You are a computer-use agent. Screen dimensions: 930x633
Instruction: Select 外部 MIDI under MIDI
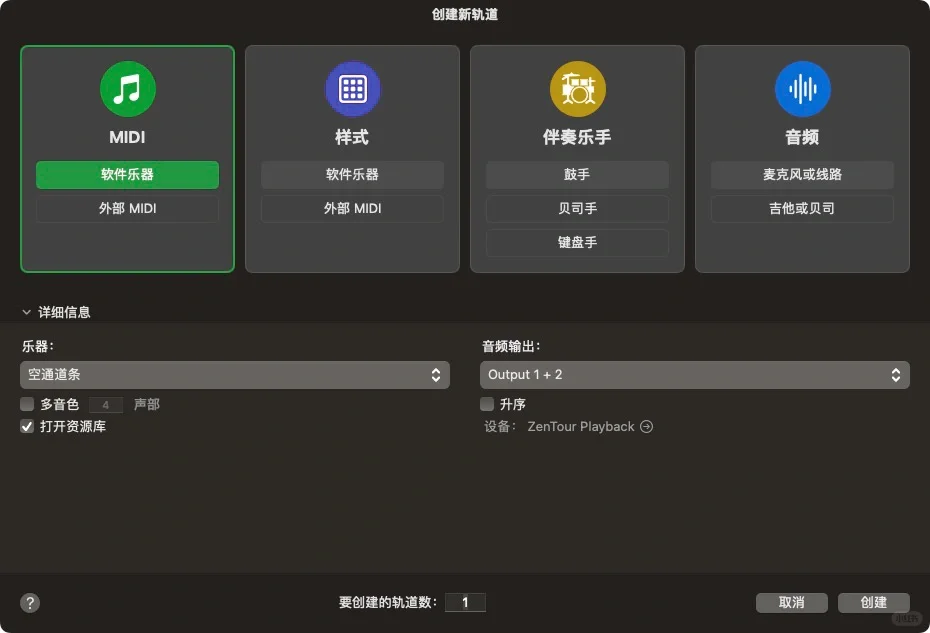(127, 208)
